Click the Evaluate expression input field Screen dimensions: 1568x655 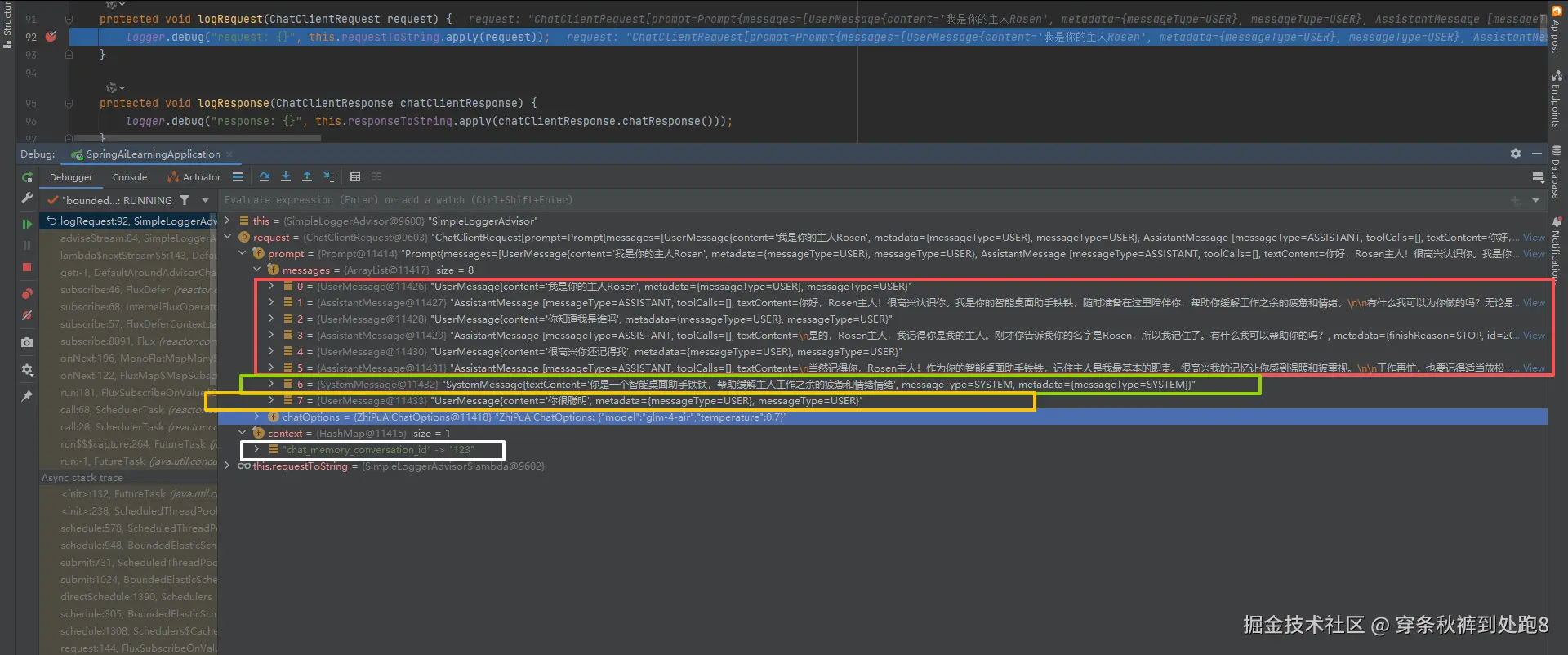[862, 200]
